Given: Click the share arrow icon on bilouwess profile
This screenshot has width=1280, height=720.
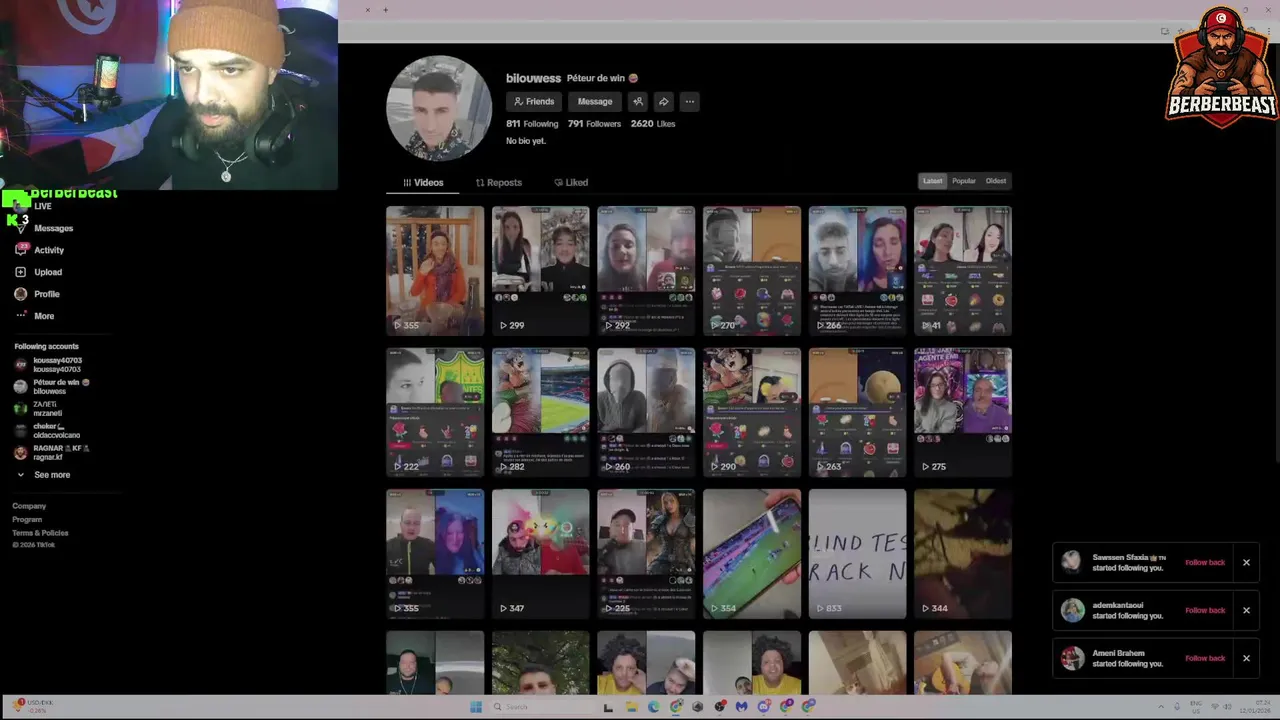Looking at the screenshot, I should [x=663, y=101].
